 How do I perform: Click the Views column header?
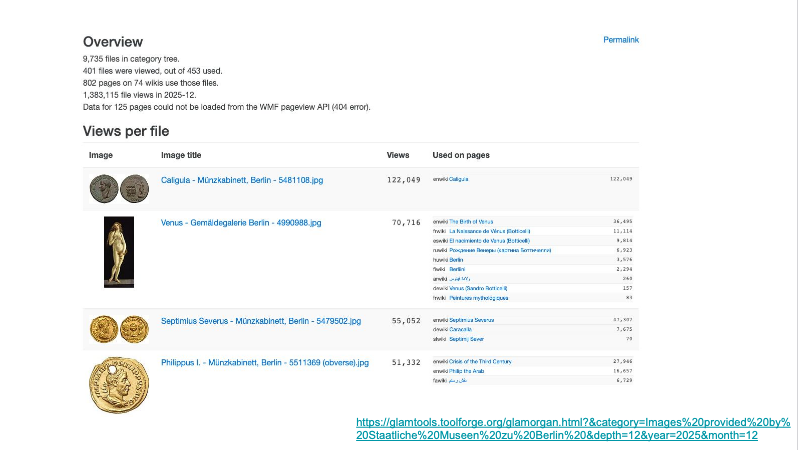397,155
